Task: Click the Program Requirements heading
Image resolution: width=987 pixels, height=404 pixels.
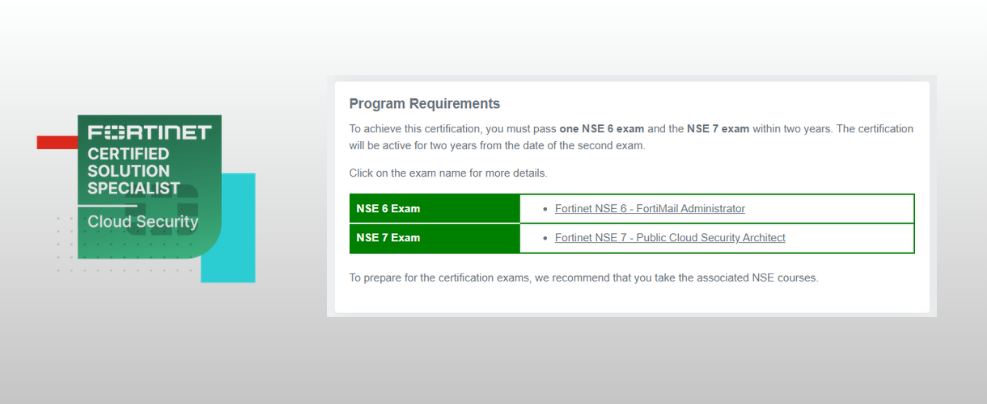Action: click(424, 104)
